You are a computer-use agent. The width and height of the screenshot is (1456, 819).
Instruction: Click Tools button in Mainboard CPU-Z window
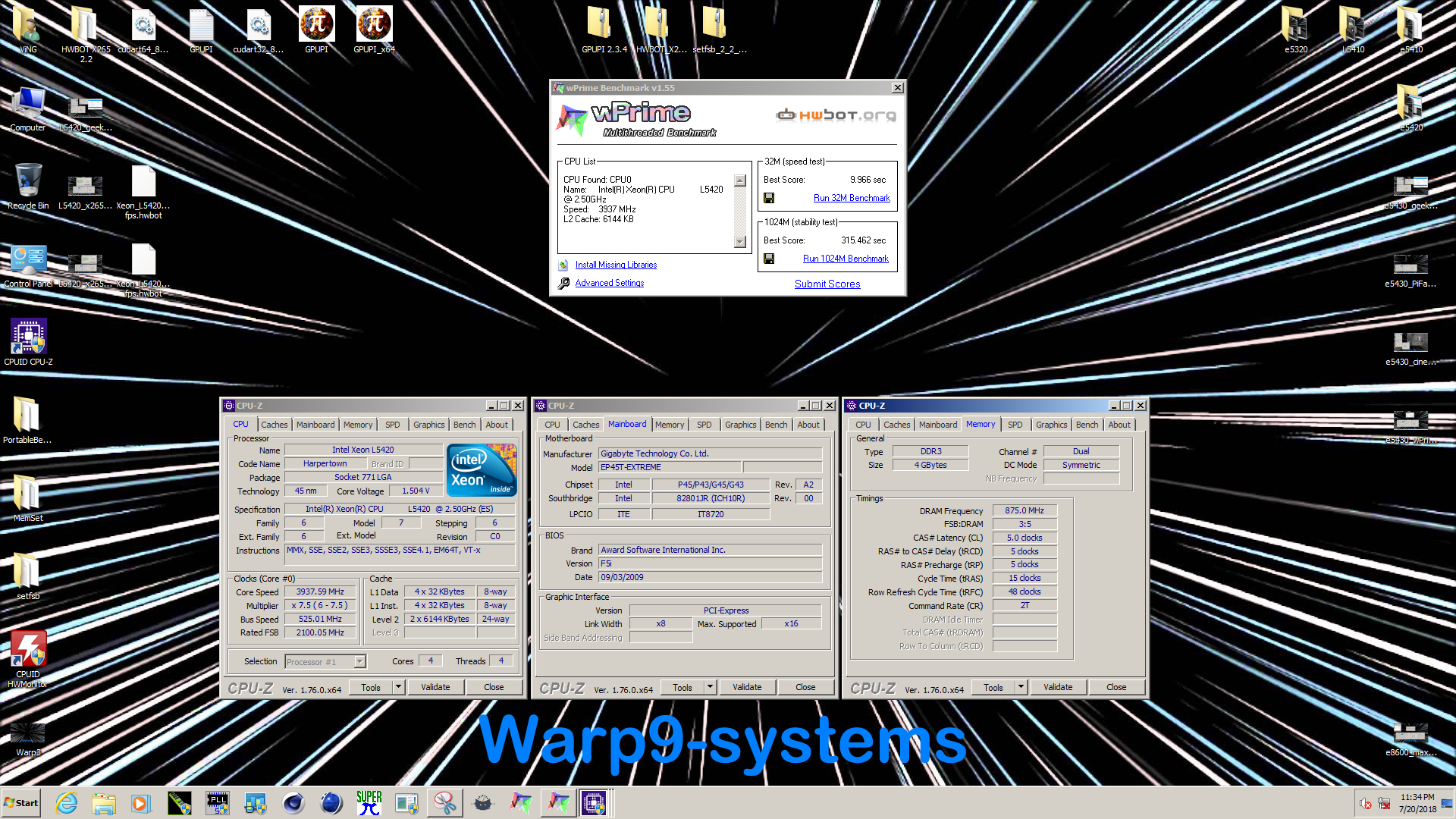click(682, 688)
